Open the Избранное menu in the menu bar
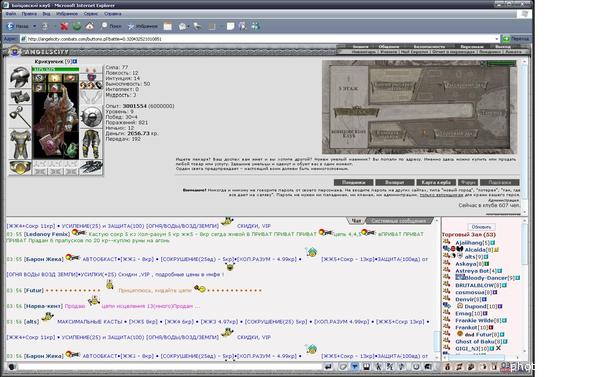 67,14
